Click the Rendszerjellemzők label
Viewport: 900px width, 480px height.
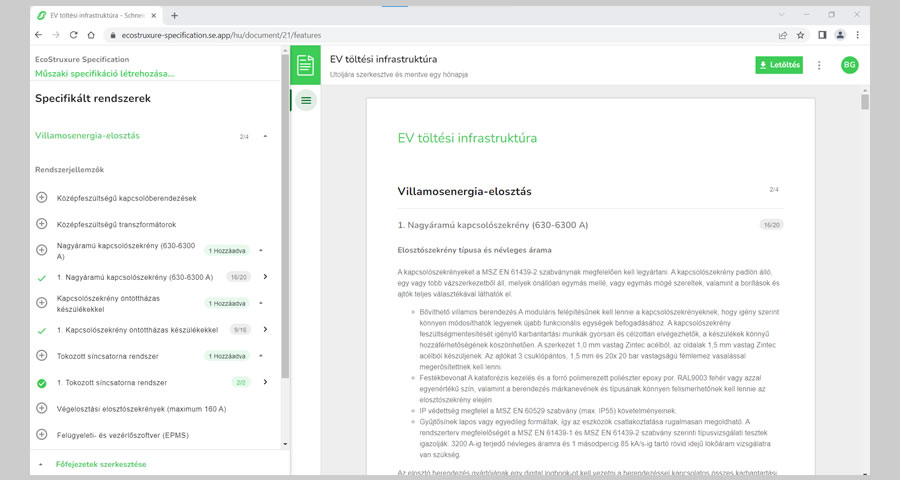69,169
